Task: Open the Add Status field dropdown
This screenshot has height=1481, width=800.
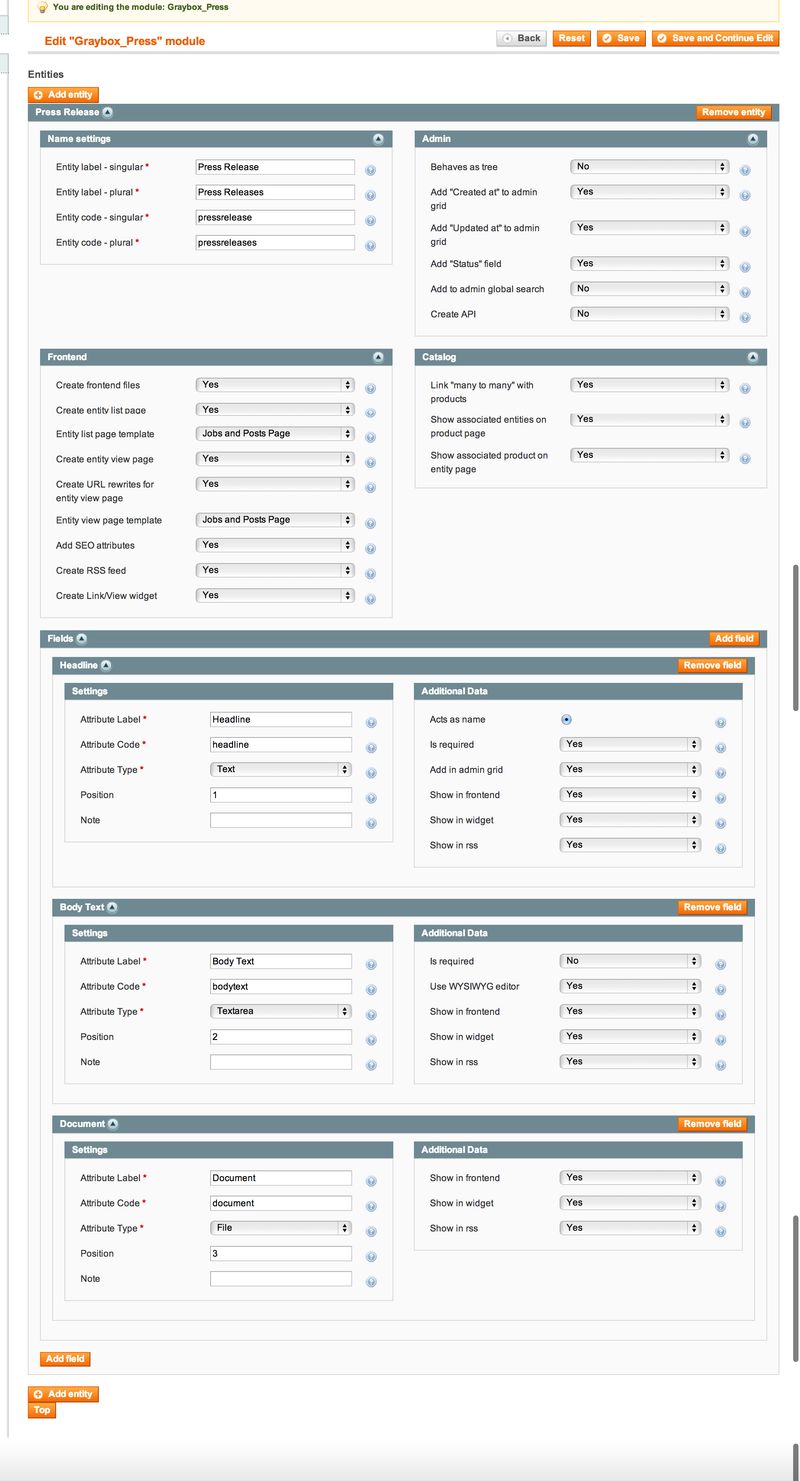Action: tap(649, 264)
